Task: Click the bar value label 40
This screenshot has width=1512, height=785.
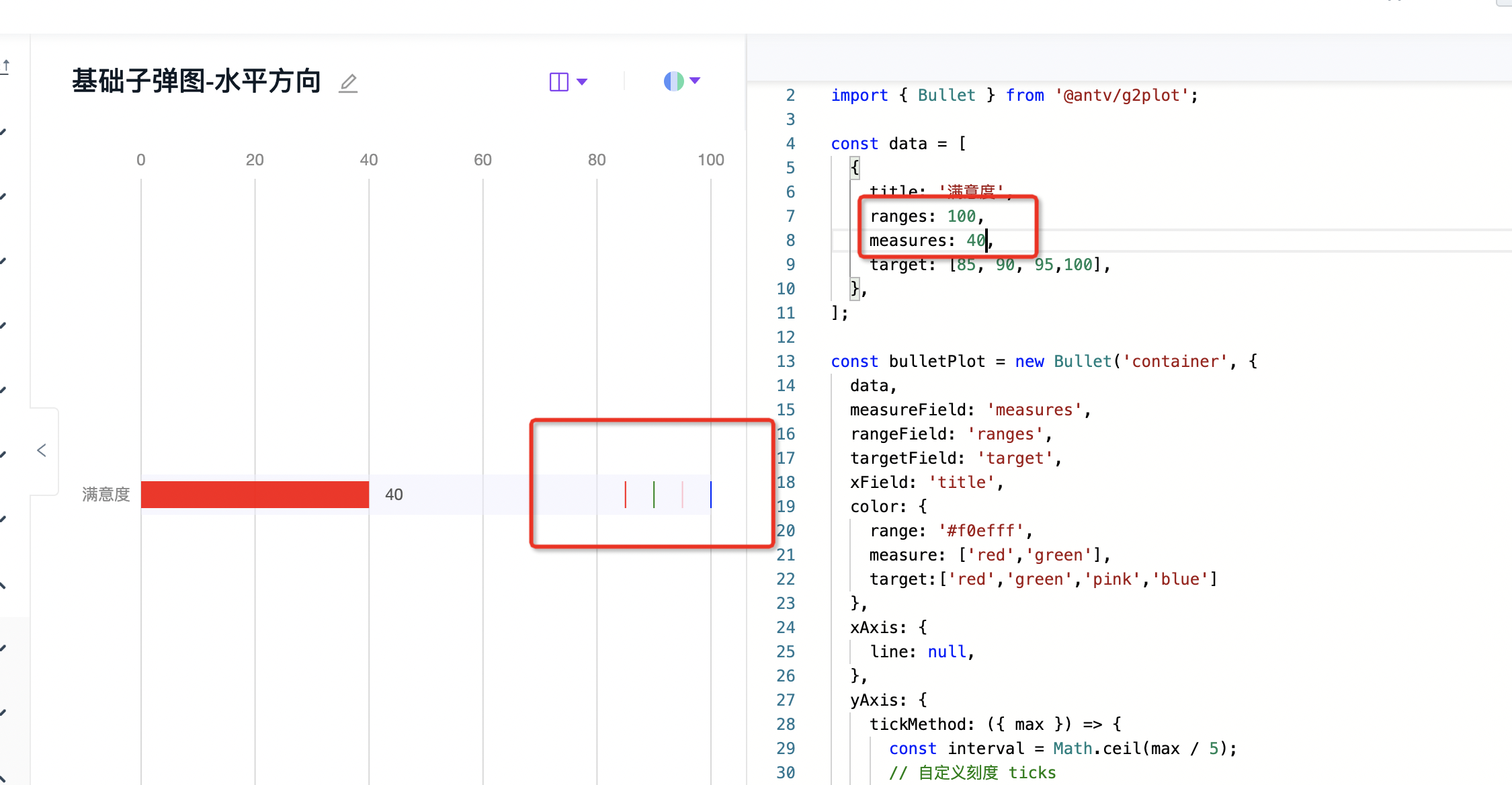Action: click(x=394, y=495)
